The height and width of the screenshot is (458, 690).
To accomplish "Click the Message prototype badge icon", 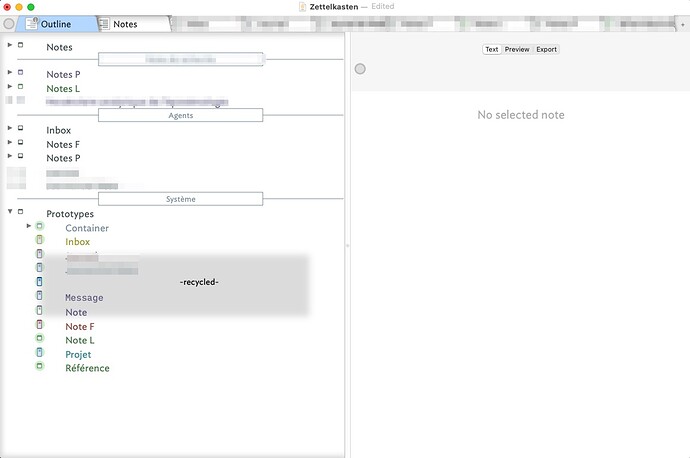I will click(40, 296).
